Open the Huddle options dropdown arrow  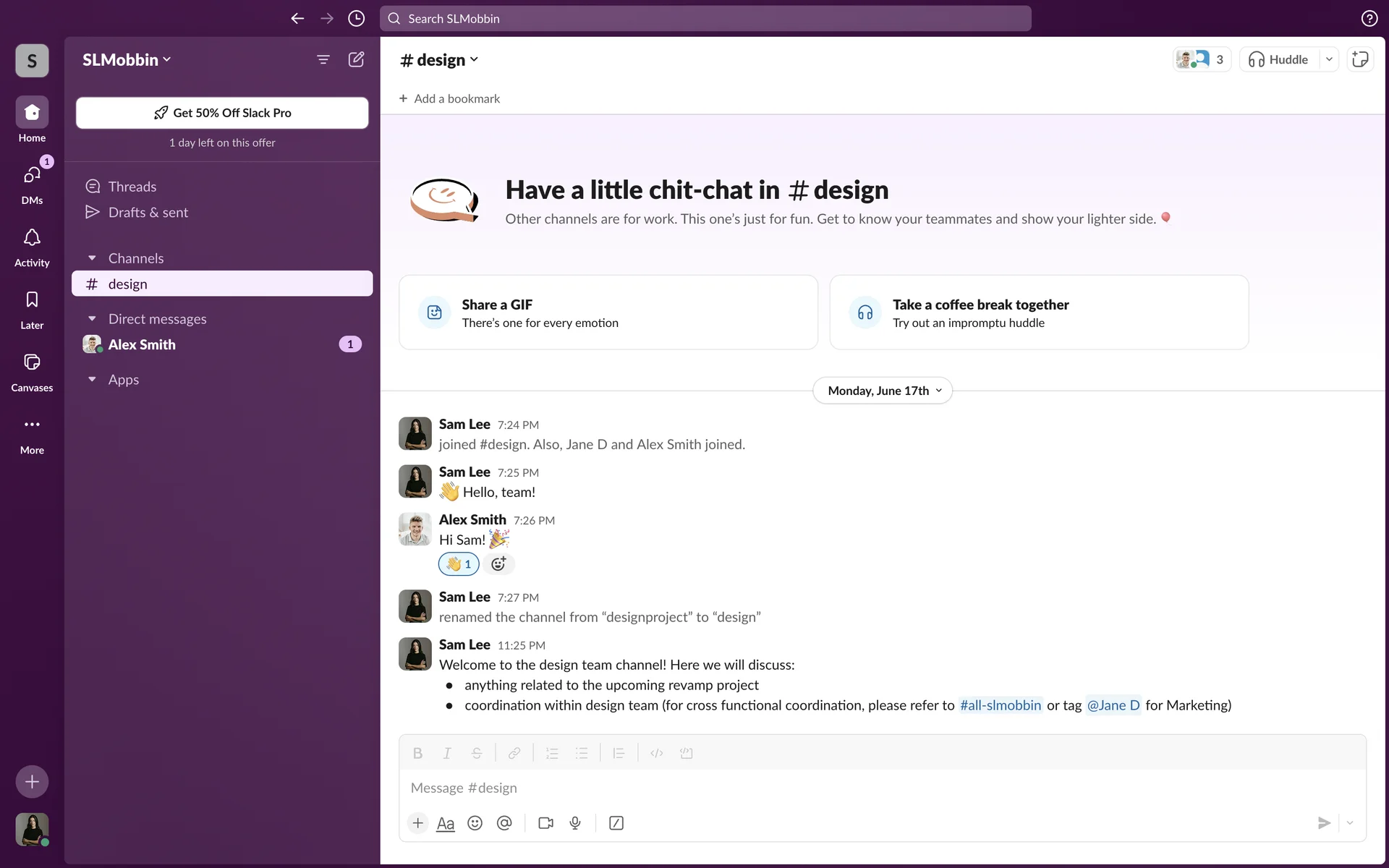(1329, 59)
